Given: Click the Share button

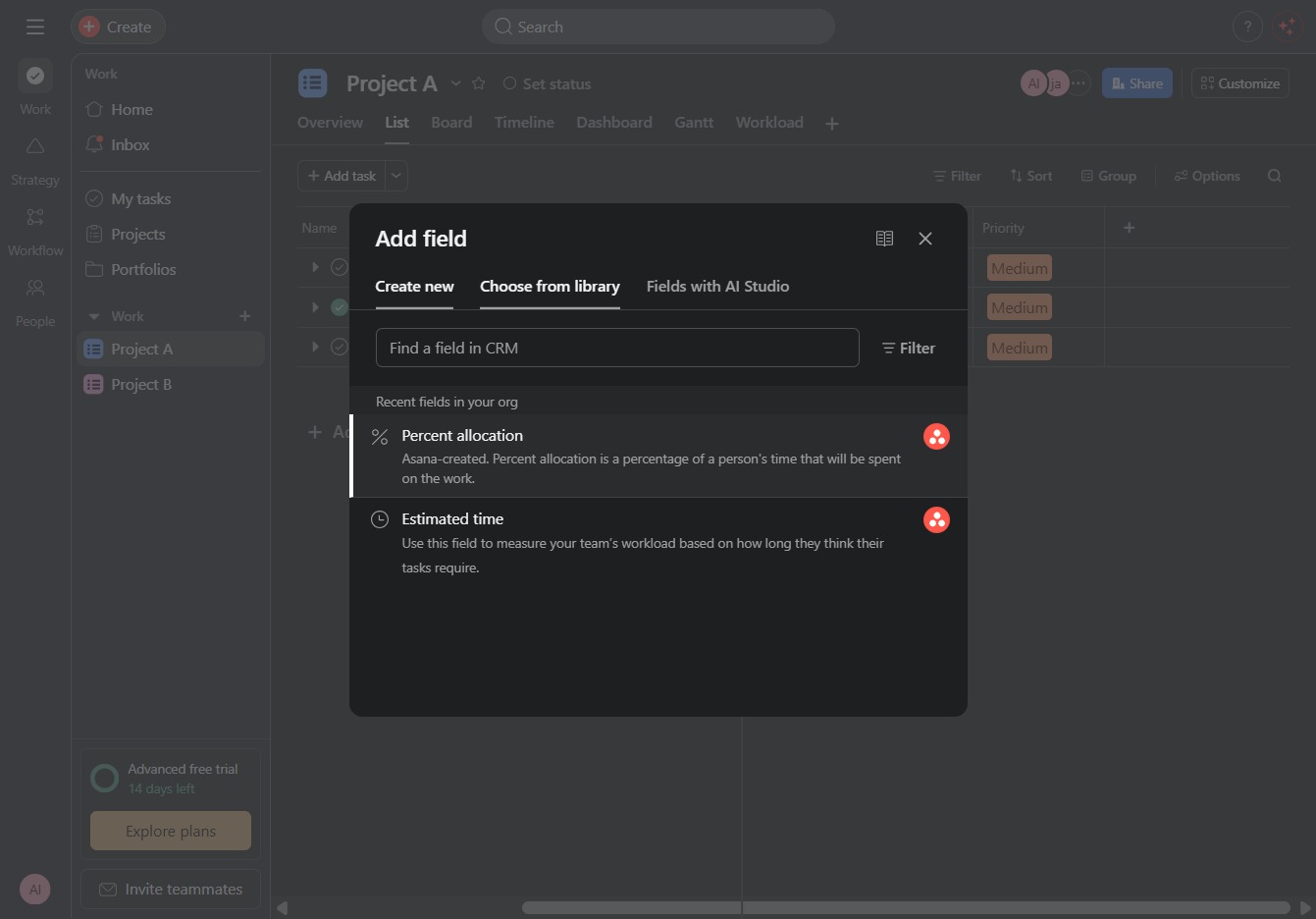Looking at the screenshot, I should point(1137,83).
